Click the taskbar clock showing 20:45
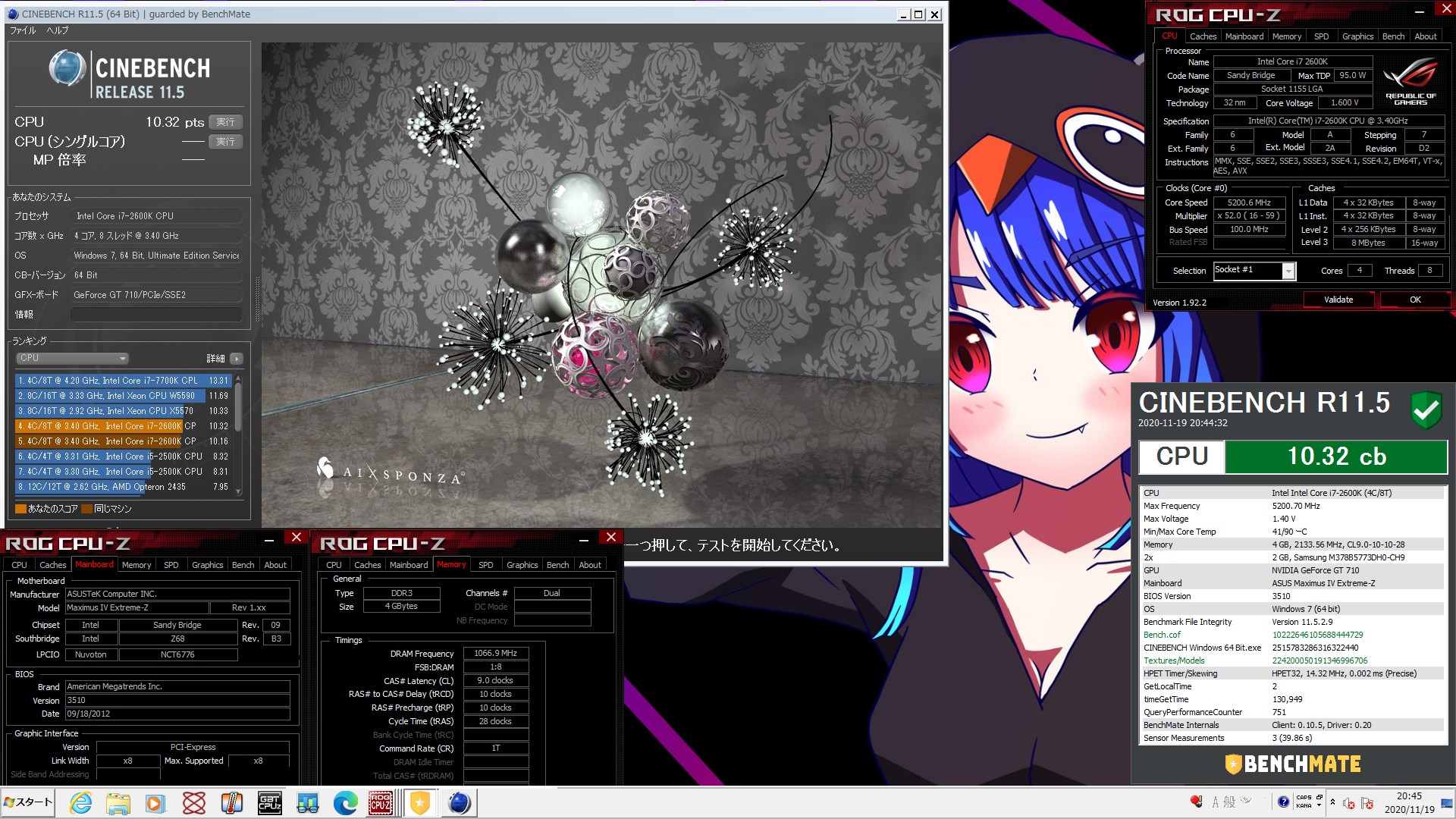The height and width of the screenshot is (819, 1456). [1409, 796]
